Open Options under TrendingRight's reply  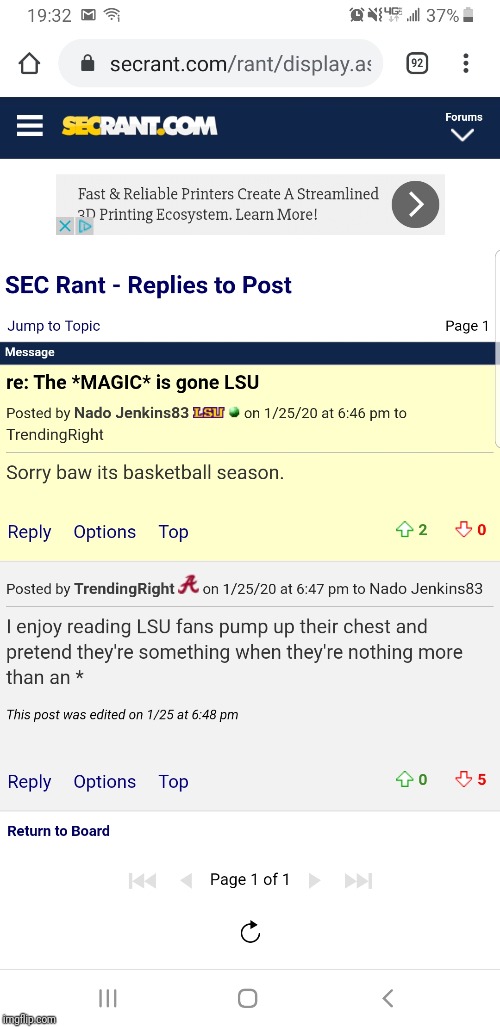point(105,781)
